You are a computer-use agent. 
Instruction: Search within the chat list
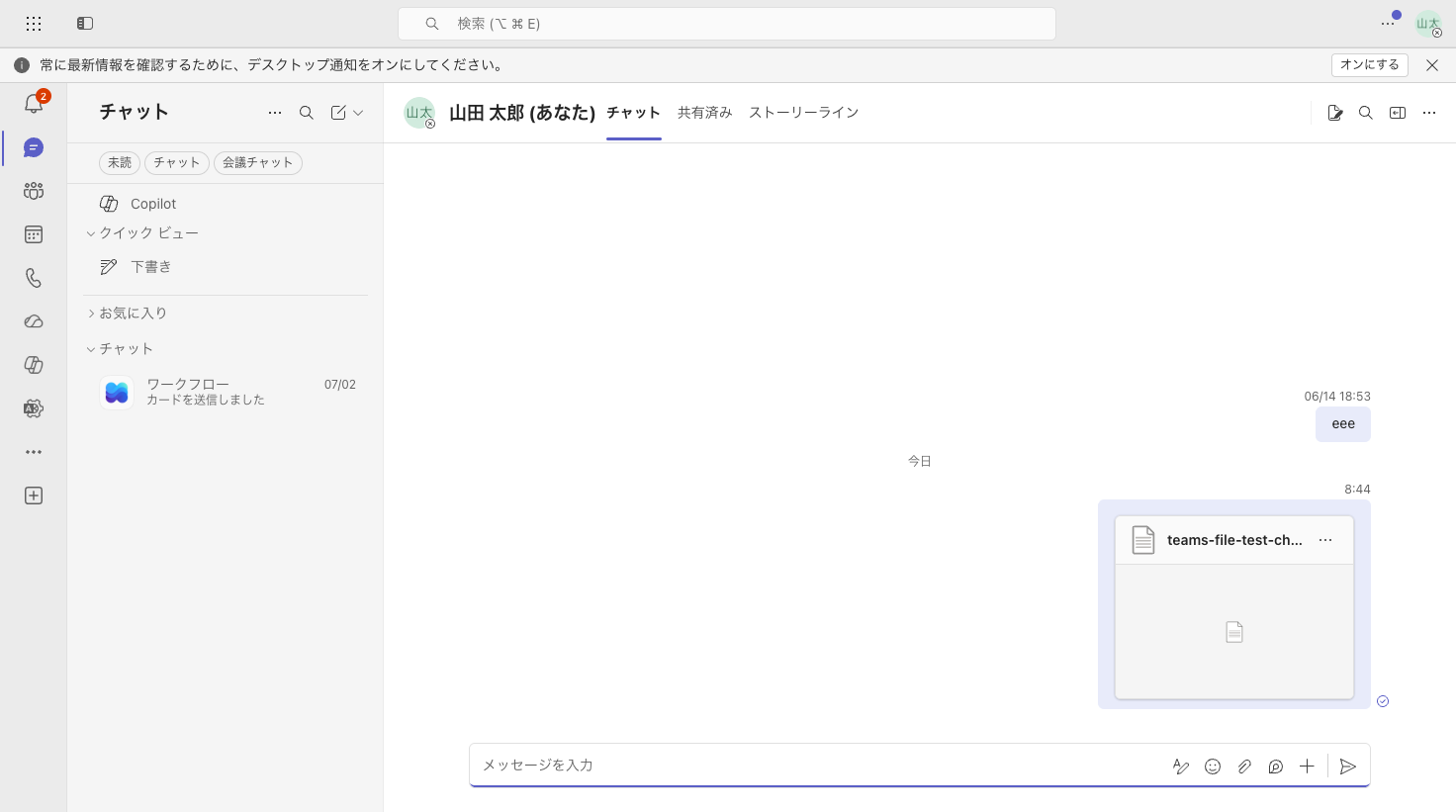pos(307,113)
